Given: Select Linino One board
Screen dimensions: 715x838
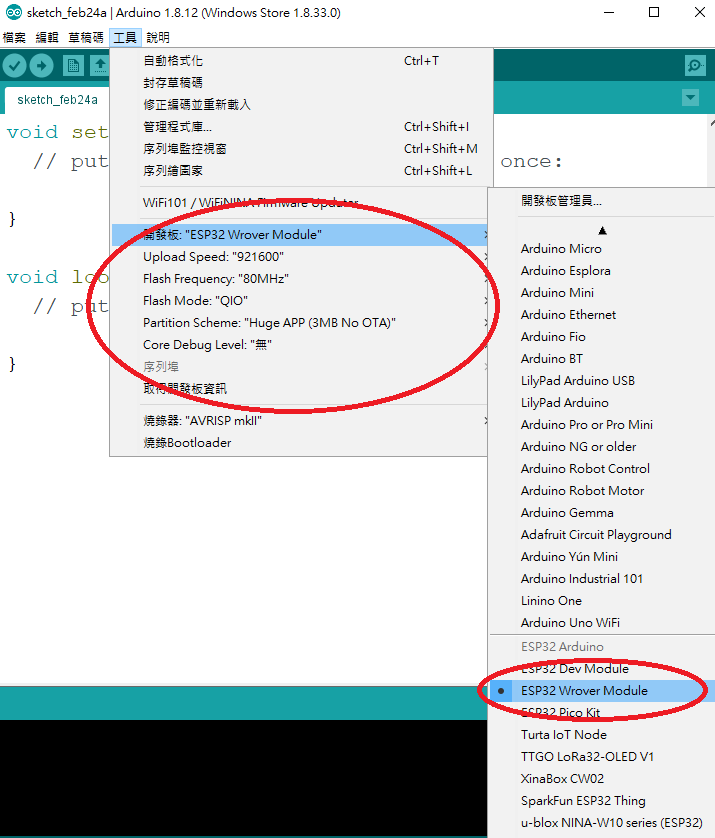Looking at the screenshot, I should point(602,601).
